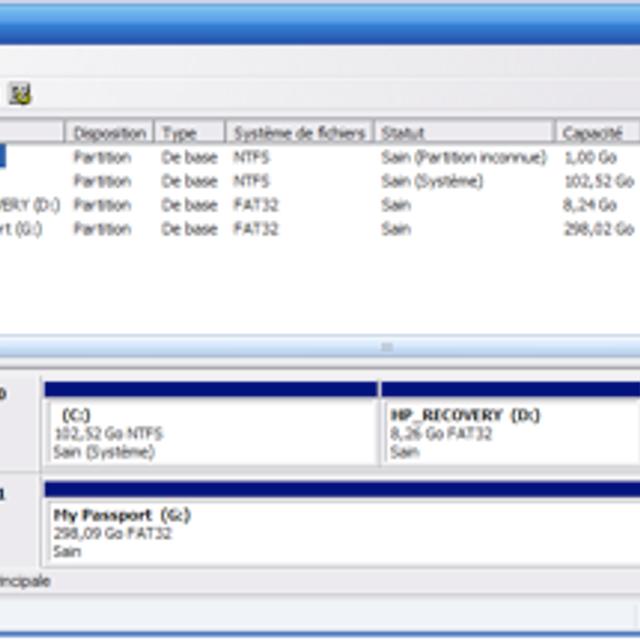This screenshot has height=640, width=640.
Task: Click FAT32 cell in the 298,02 Go row
Action: (x=256, y=229)
